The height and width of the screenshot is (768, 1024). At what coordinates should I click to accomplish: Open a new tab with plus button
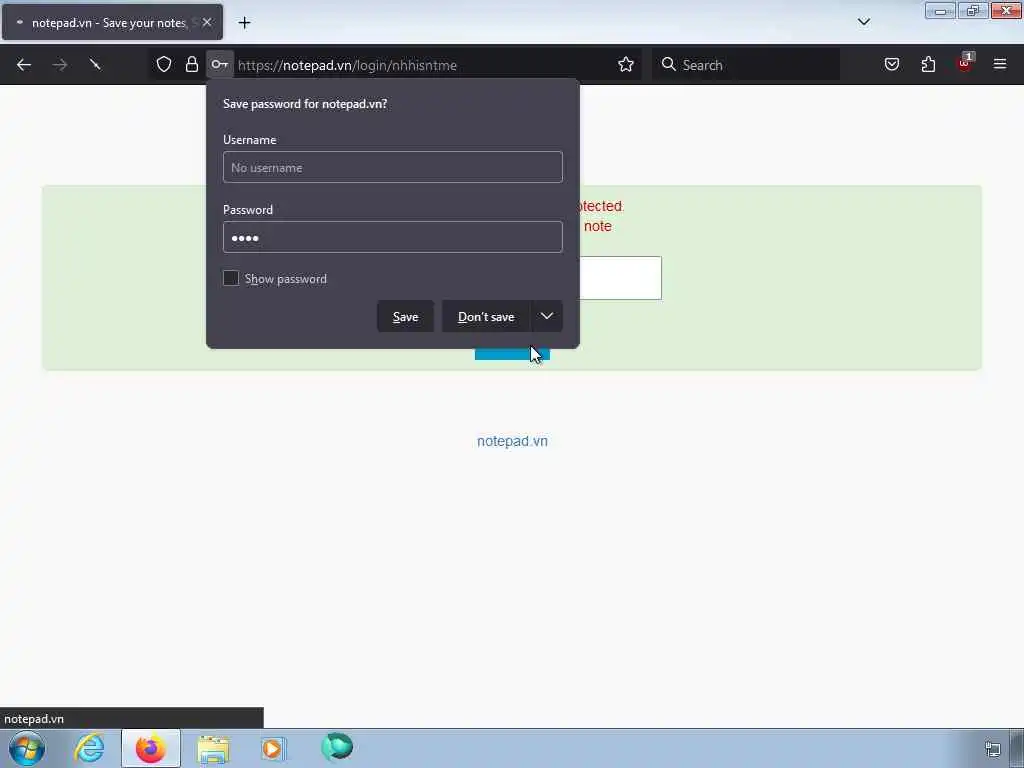pos(244,23)
